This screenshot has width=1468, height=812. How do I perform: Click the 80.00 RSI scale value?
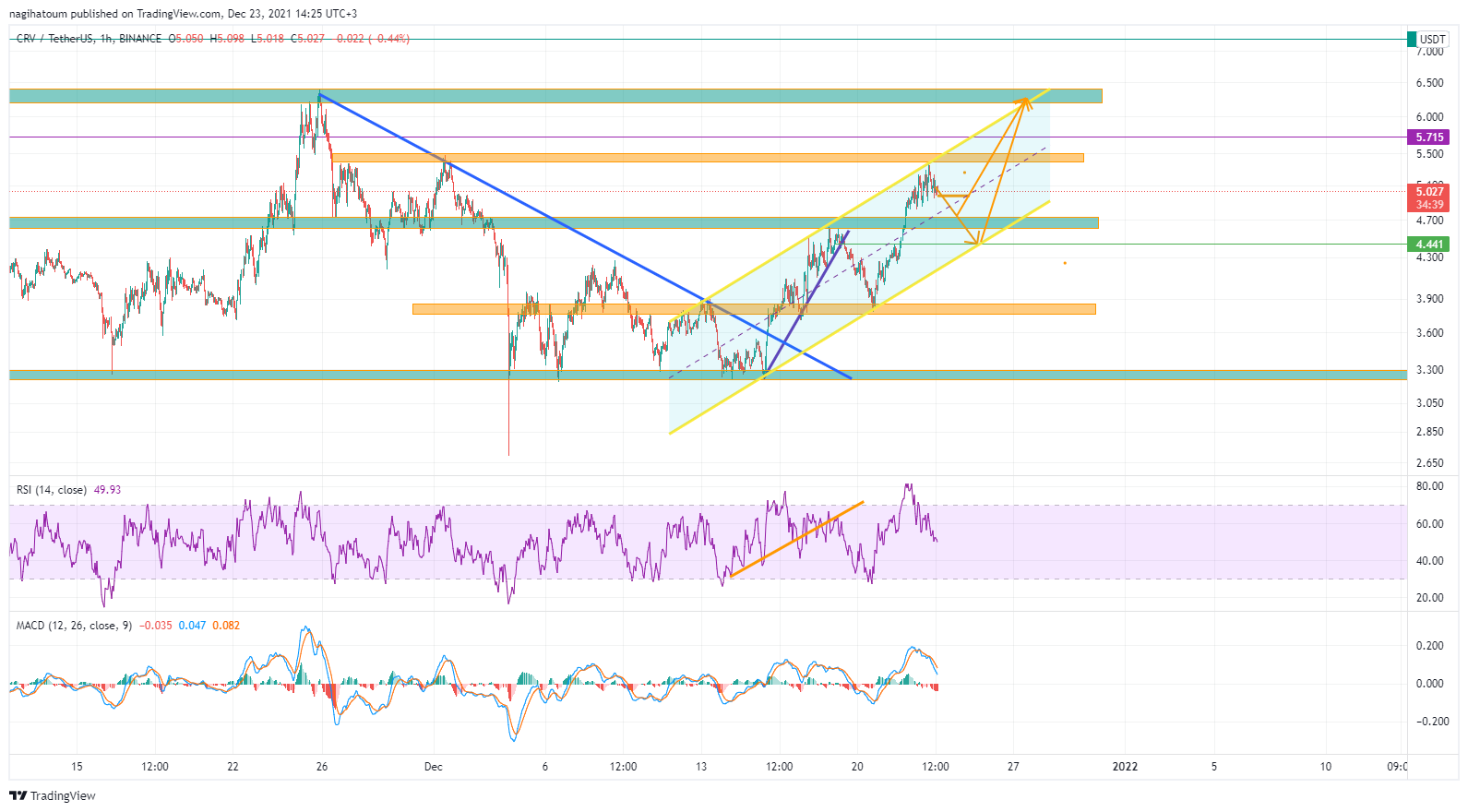tap(1429, 486)
